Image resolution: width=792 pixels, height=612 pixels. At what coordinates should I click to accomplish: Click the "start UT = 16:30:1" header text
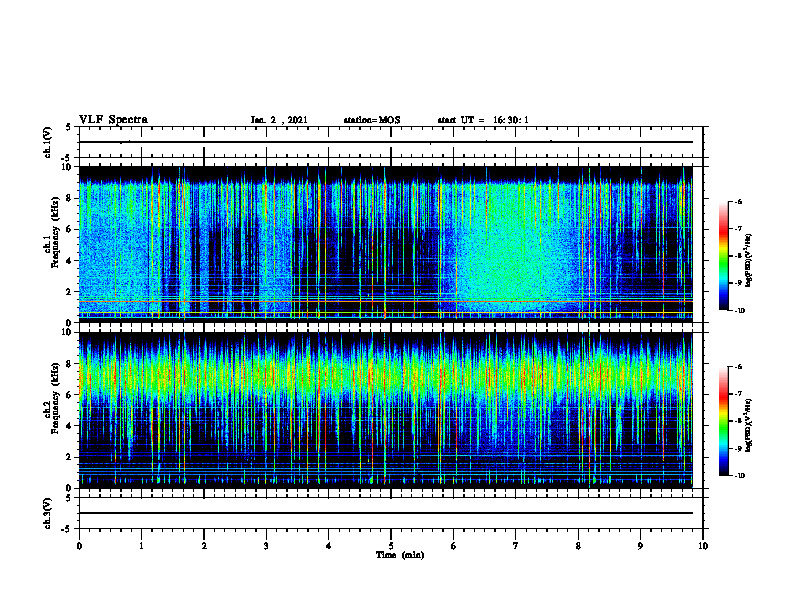click(x=483, y=120)
